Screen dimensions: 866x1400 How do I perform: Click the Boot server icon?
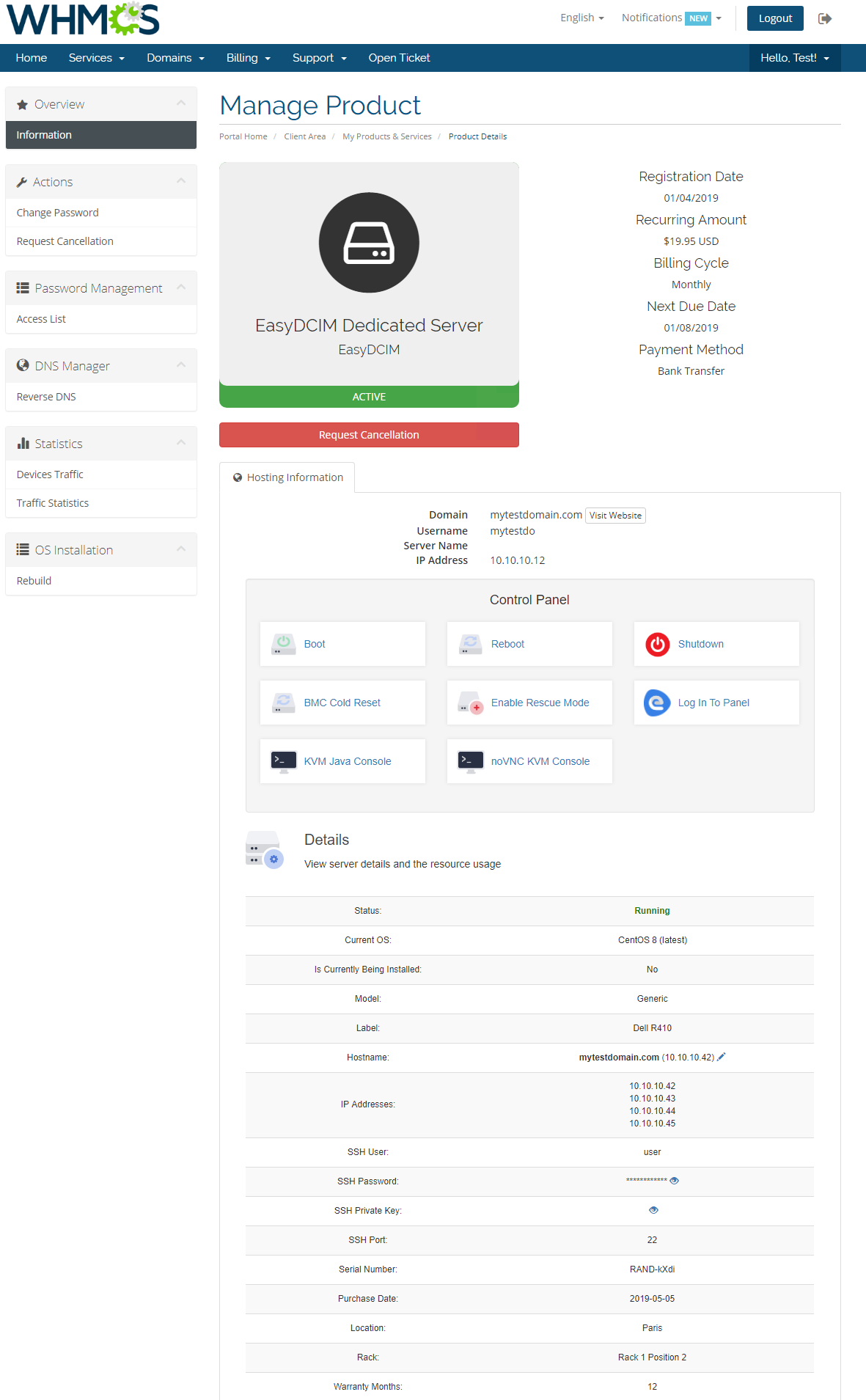pos(283,644)
